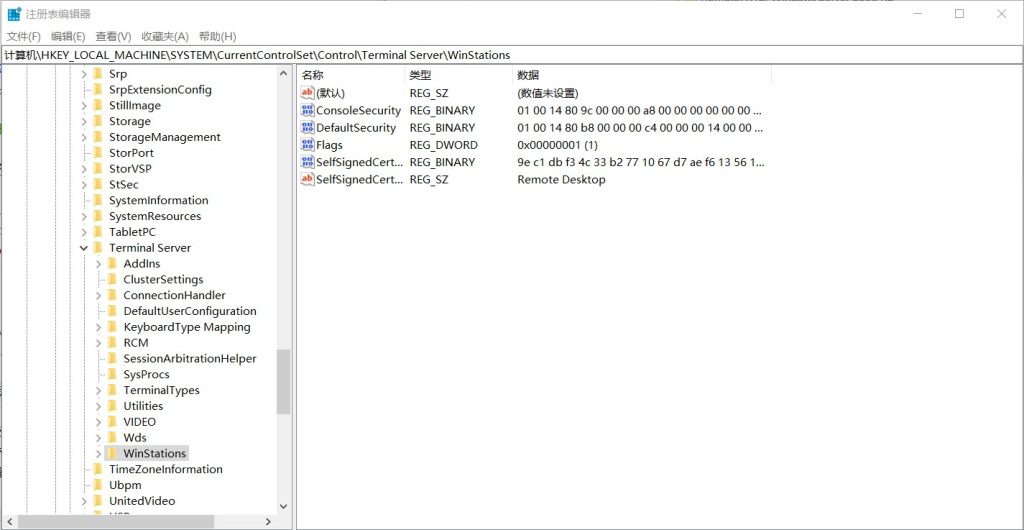The height and width of the screenshot is (530, 1024).
Task: Expand the WinStations subkey
Action: (98, 454)
